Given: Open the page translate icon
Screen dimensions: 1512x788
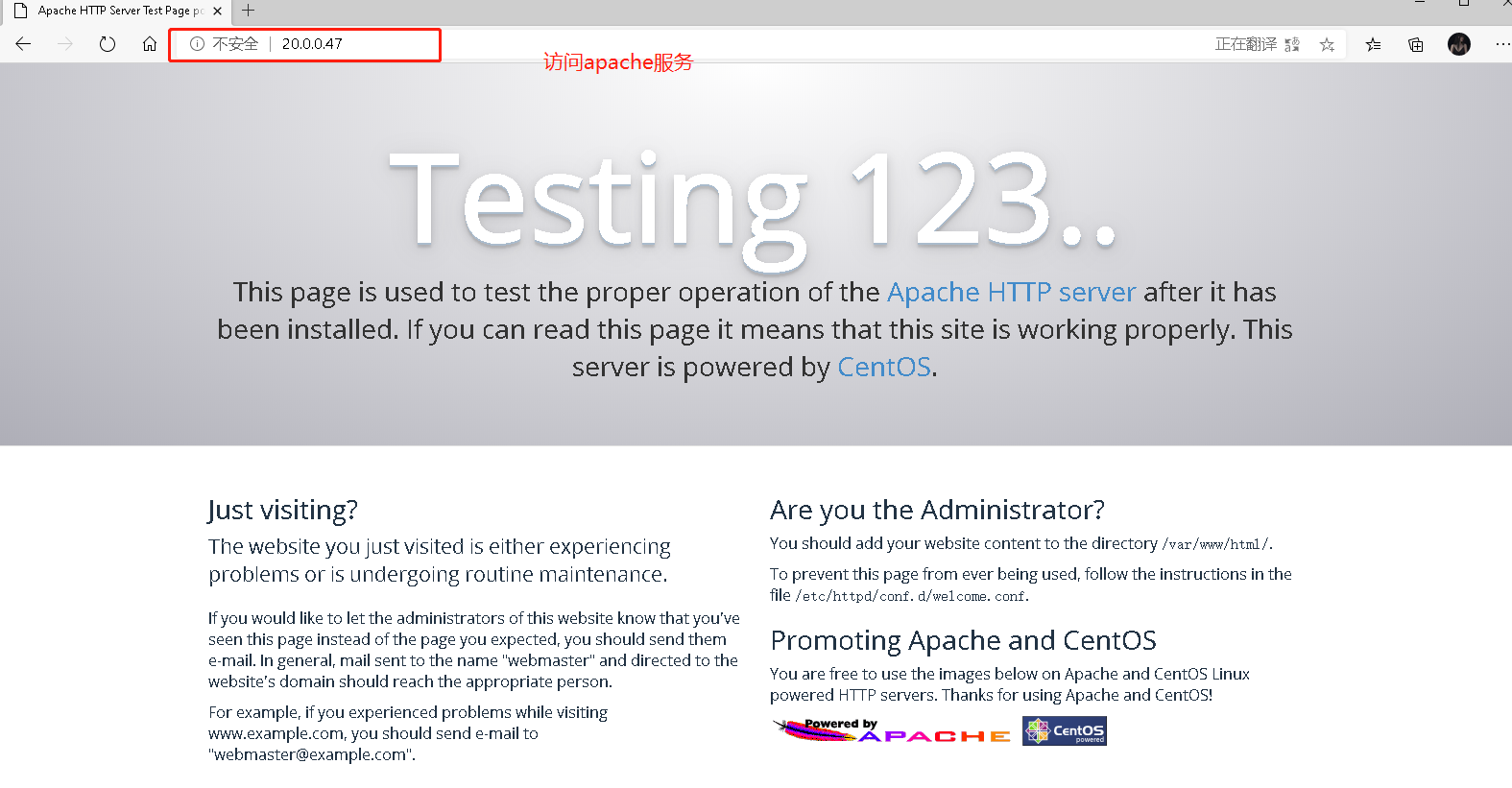Looking at the screenshot, I should point(1292,44).
